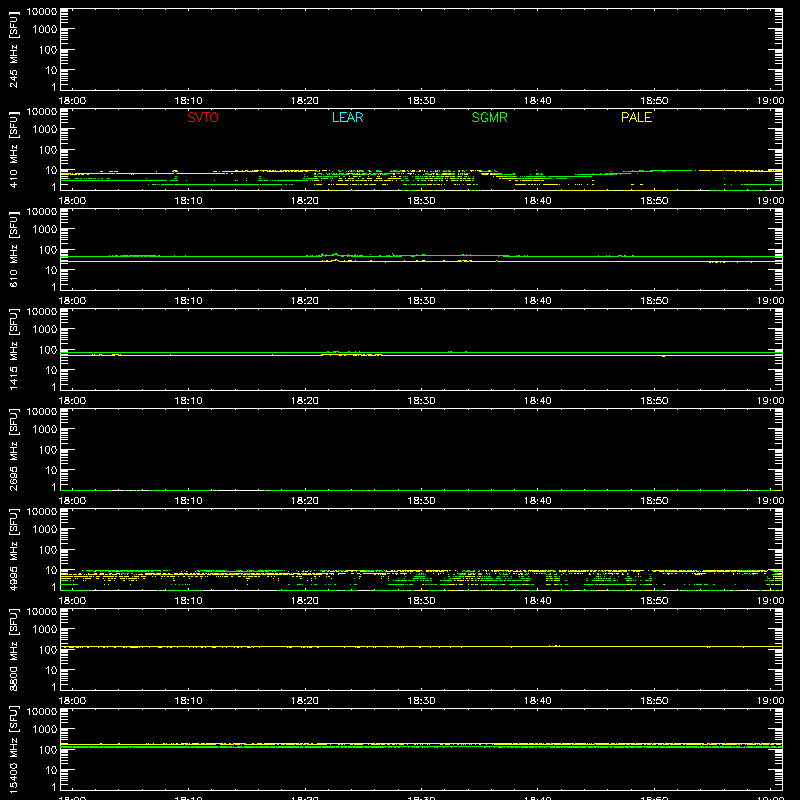Click the yellow PALE station legend label

(636, 117)
